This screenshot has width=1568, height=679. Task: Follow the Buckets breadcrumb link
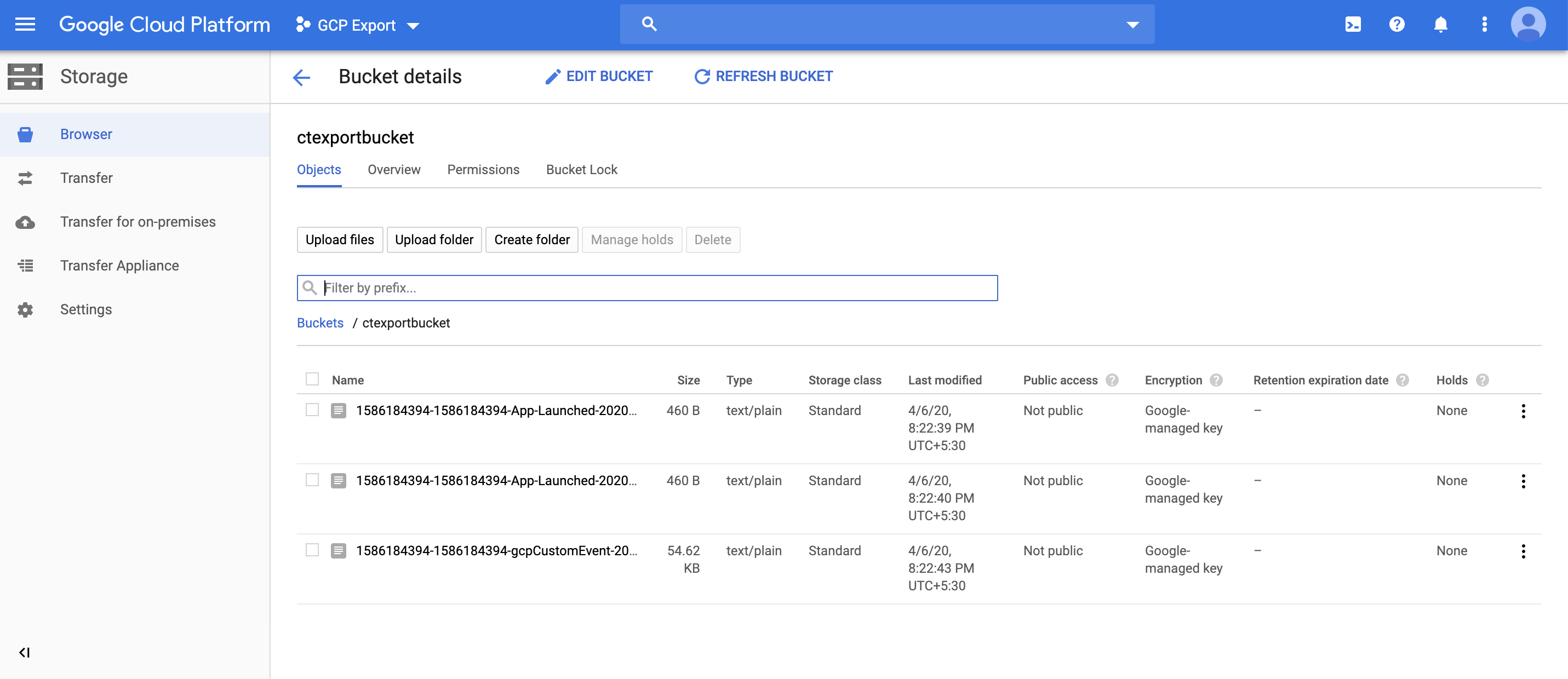point(320,323)
